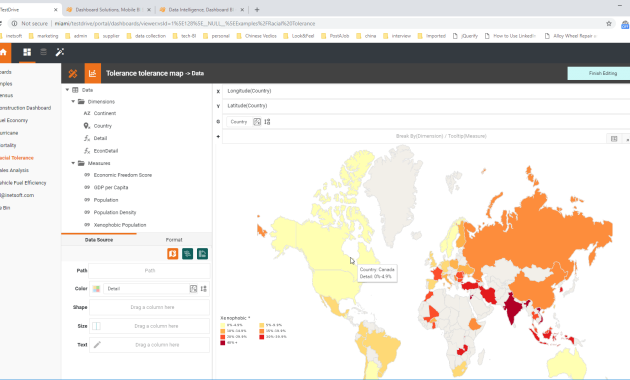Click the orange home icon

click(4, 52)
